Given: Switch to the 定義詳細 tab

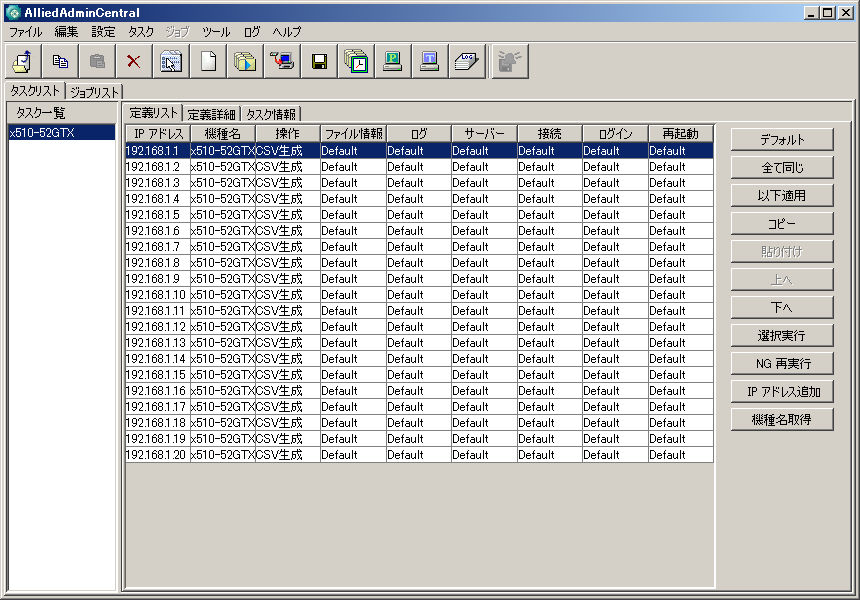Looking at the screenshot, I should tap(212, 114).
